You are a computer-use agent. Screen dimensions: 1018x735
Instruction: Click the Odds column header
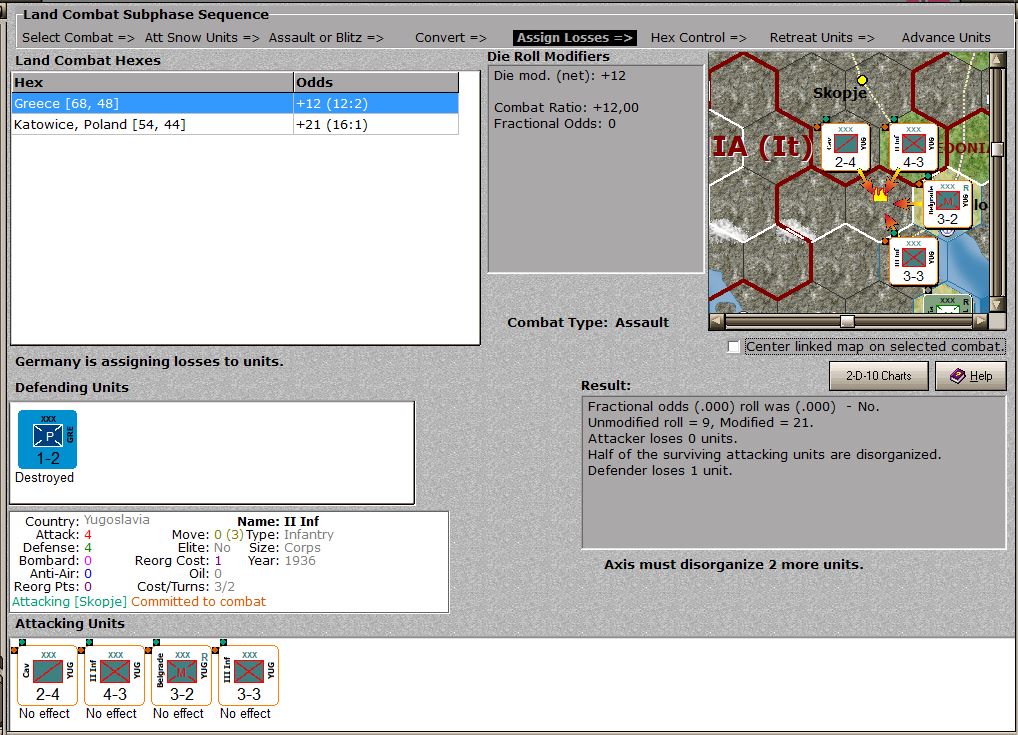[x=376, y=82]
